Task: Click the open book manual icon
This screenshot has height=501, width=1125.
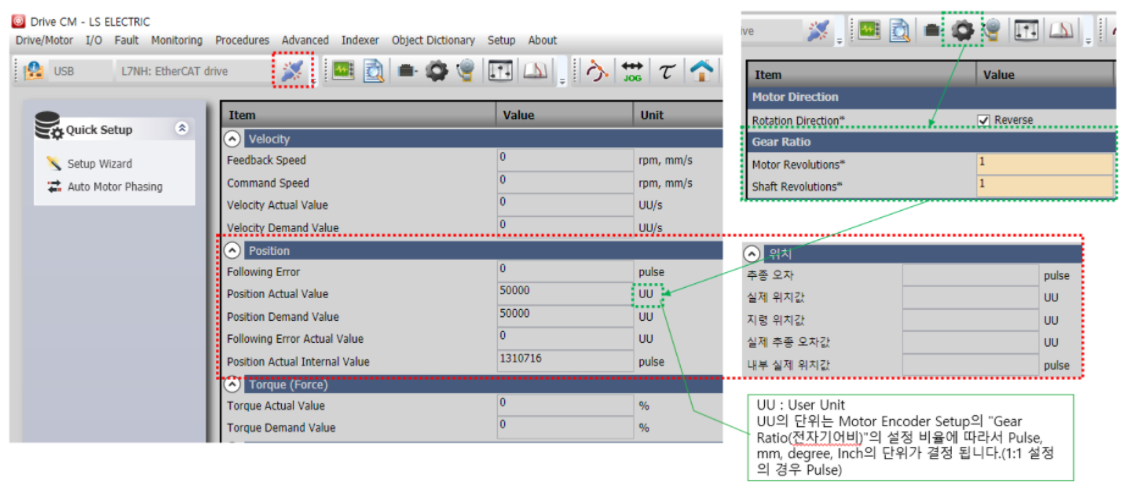Action: 537,71
